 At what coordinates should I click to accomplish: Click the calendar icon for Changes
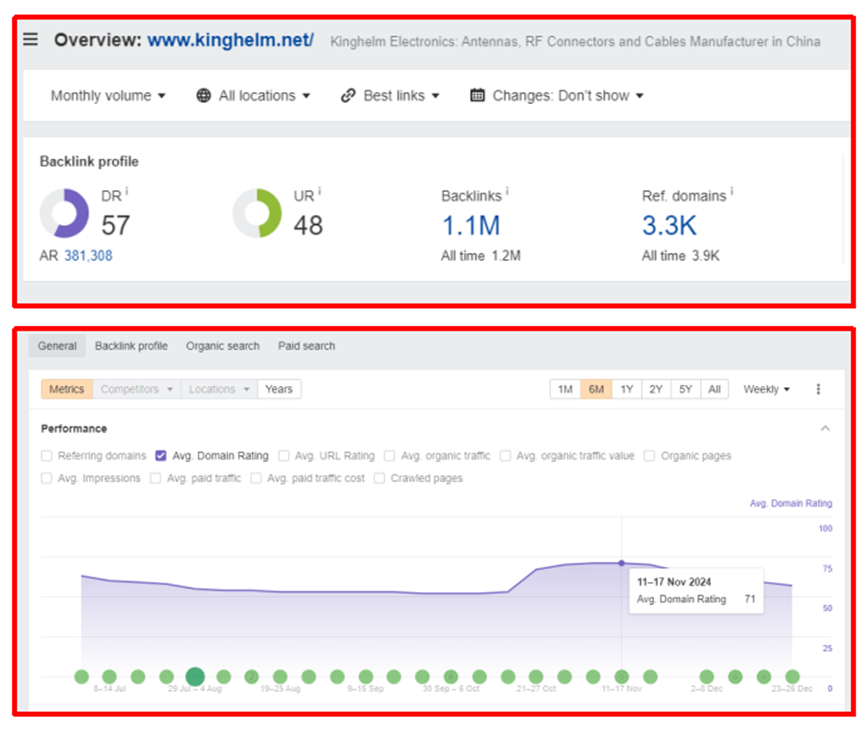(477, 96)
